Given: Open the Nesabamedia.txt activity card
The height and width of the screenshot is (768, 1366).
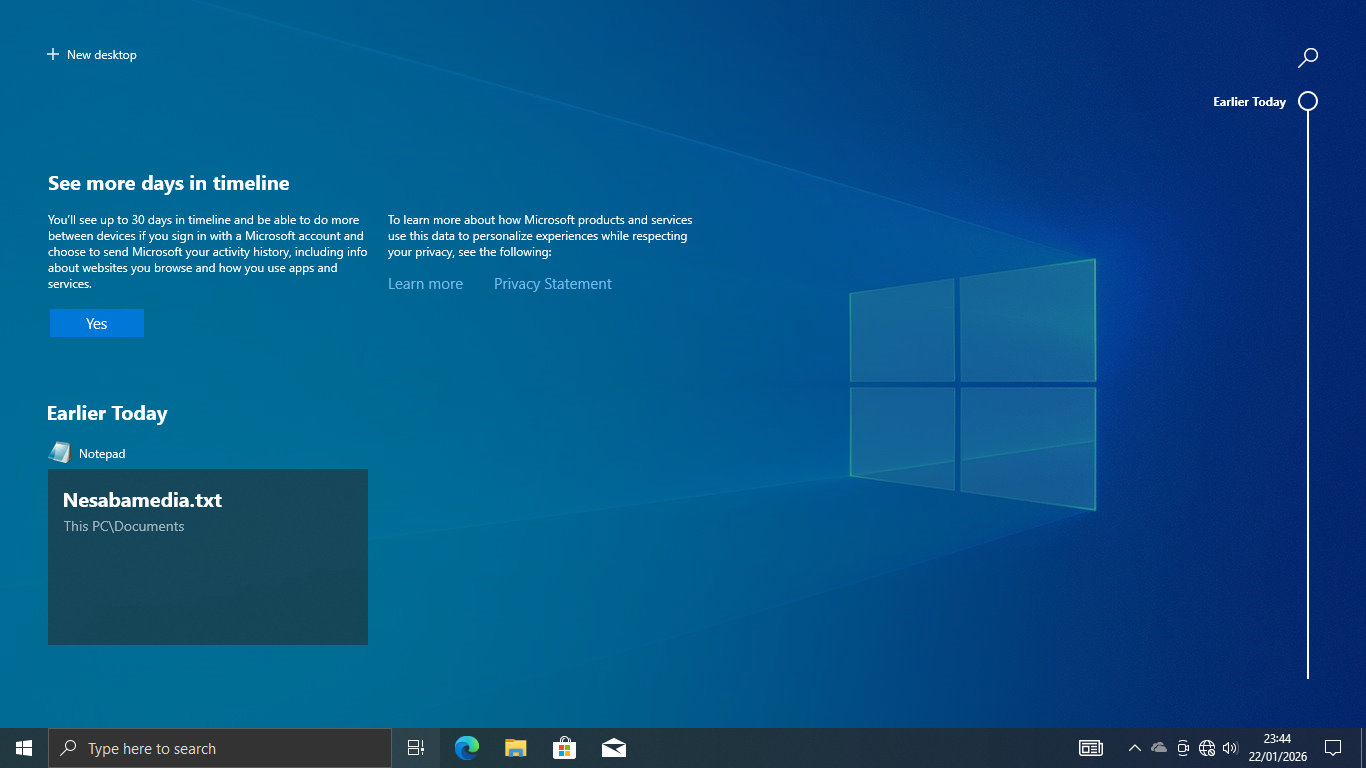Looking at the screenshot, I should 208,556.
